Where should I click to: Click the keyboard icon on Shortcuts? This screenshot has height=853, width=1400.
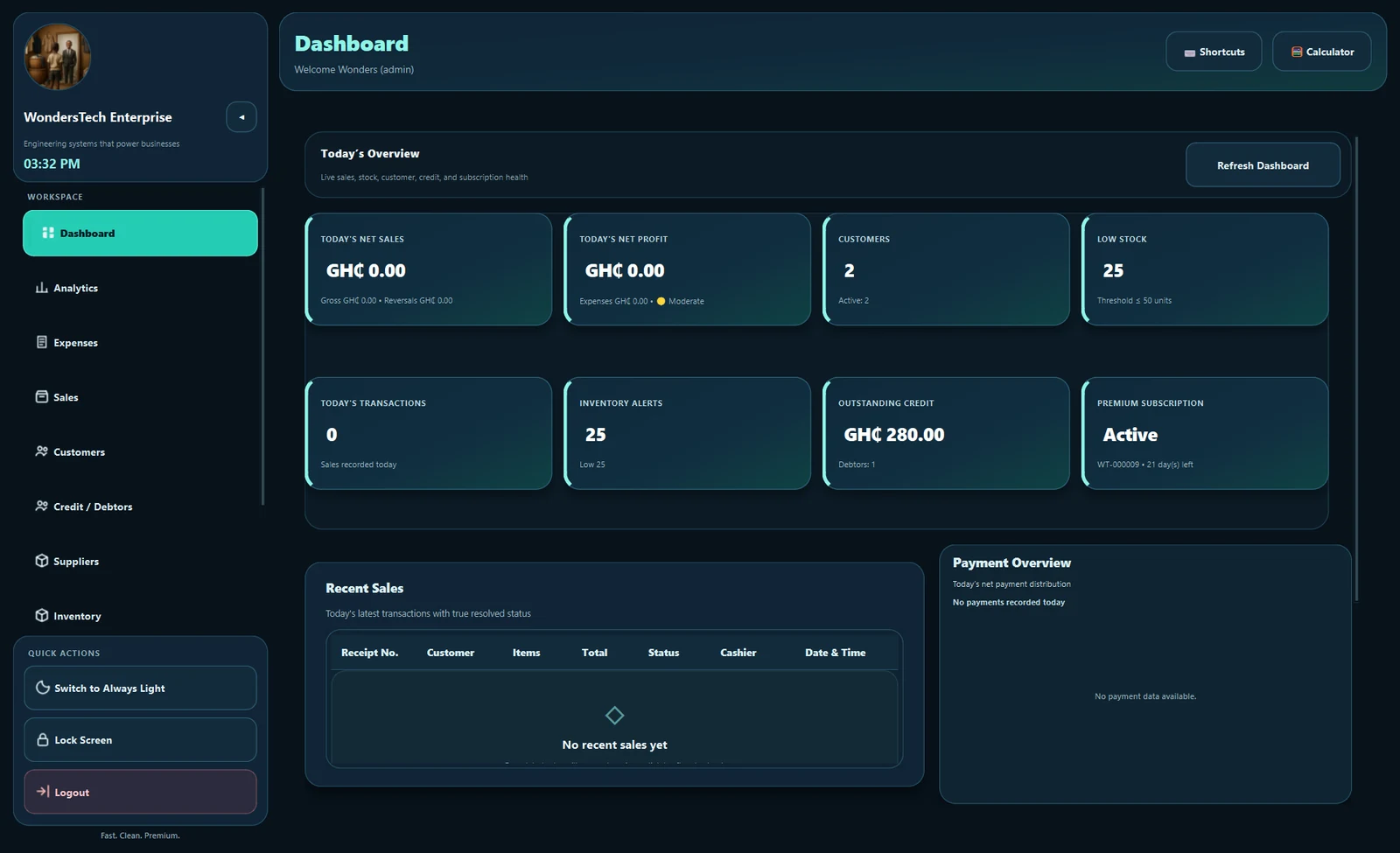click(x=1190, y=52)
